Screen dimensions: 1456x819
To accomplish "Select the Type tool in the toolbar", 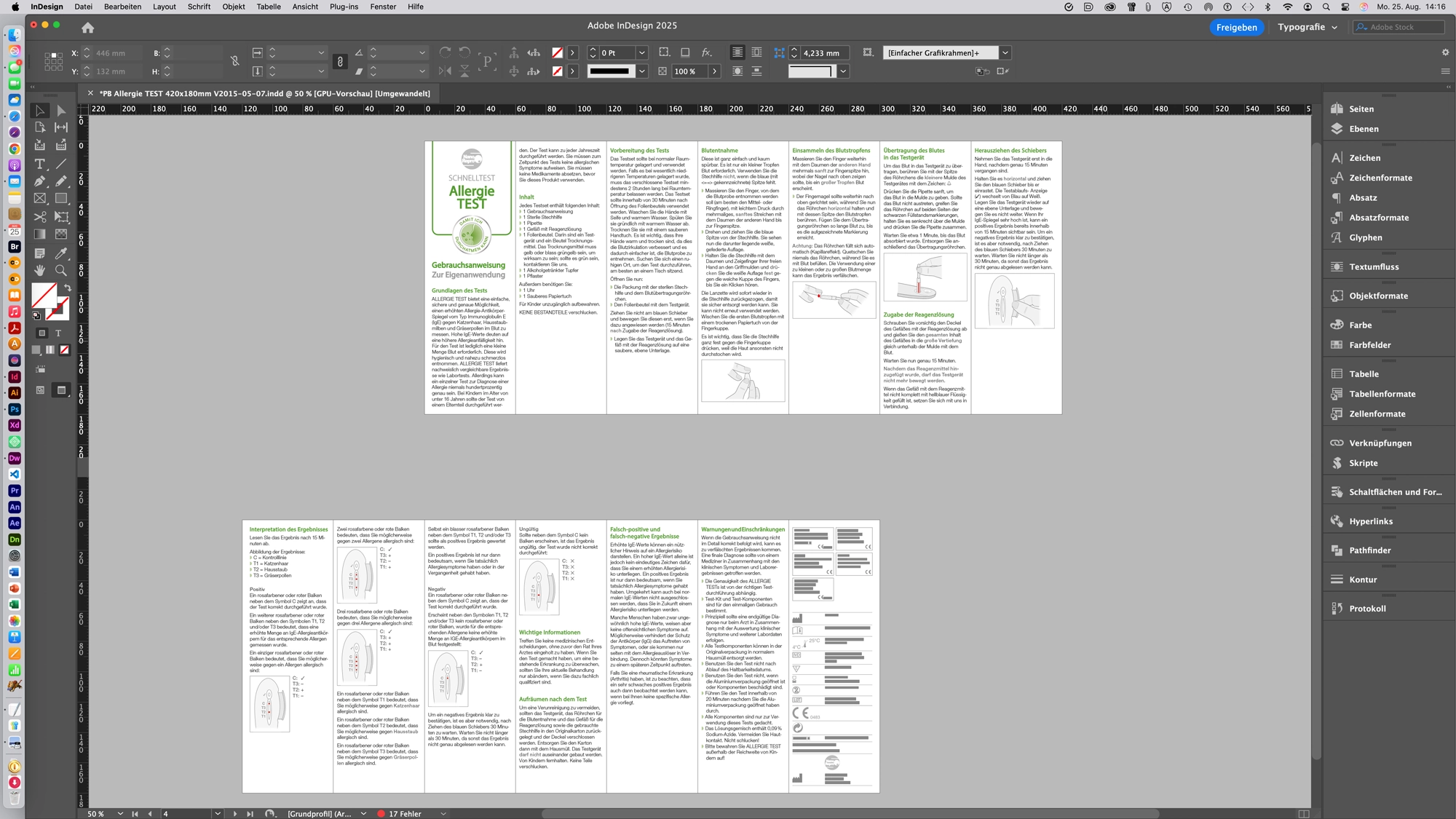I will point(40,164).
